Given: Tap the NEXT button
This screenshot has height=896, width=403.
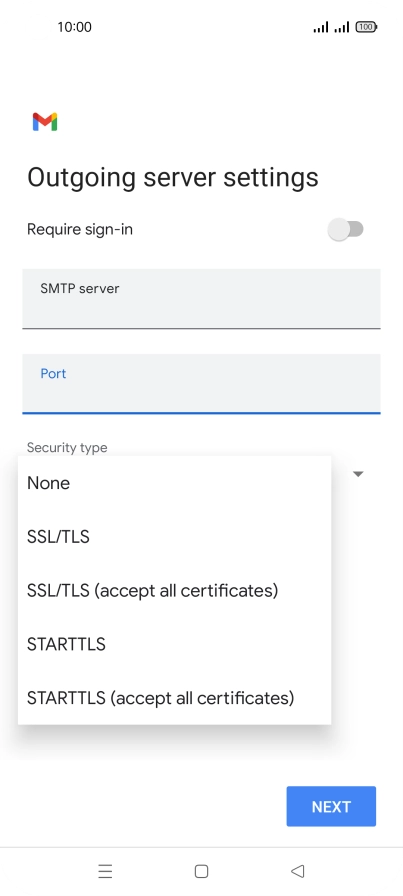Looking at the screenshot, I should coord(331,806).
